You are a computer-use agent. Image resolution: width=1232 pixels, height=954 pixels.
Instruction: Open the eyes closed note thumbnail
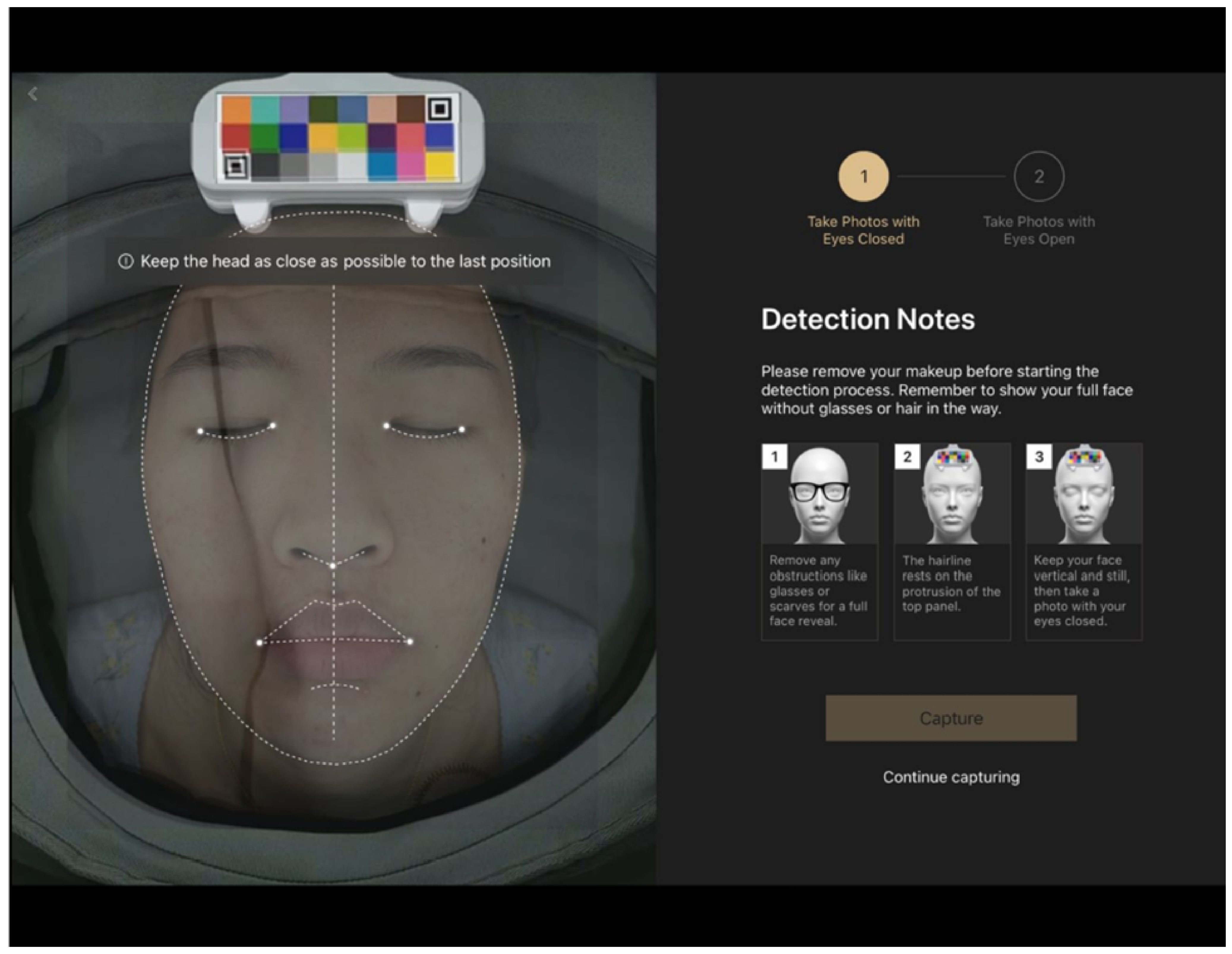1083,495
